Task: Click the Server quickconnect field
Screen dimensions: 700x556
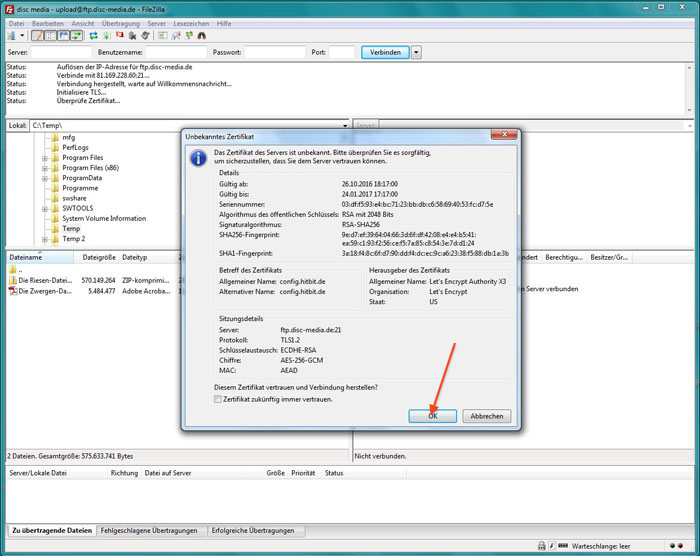Action: pos(61,52)
